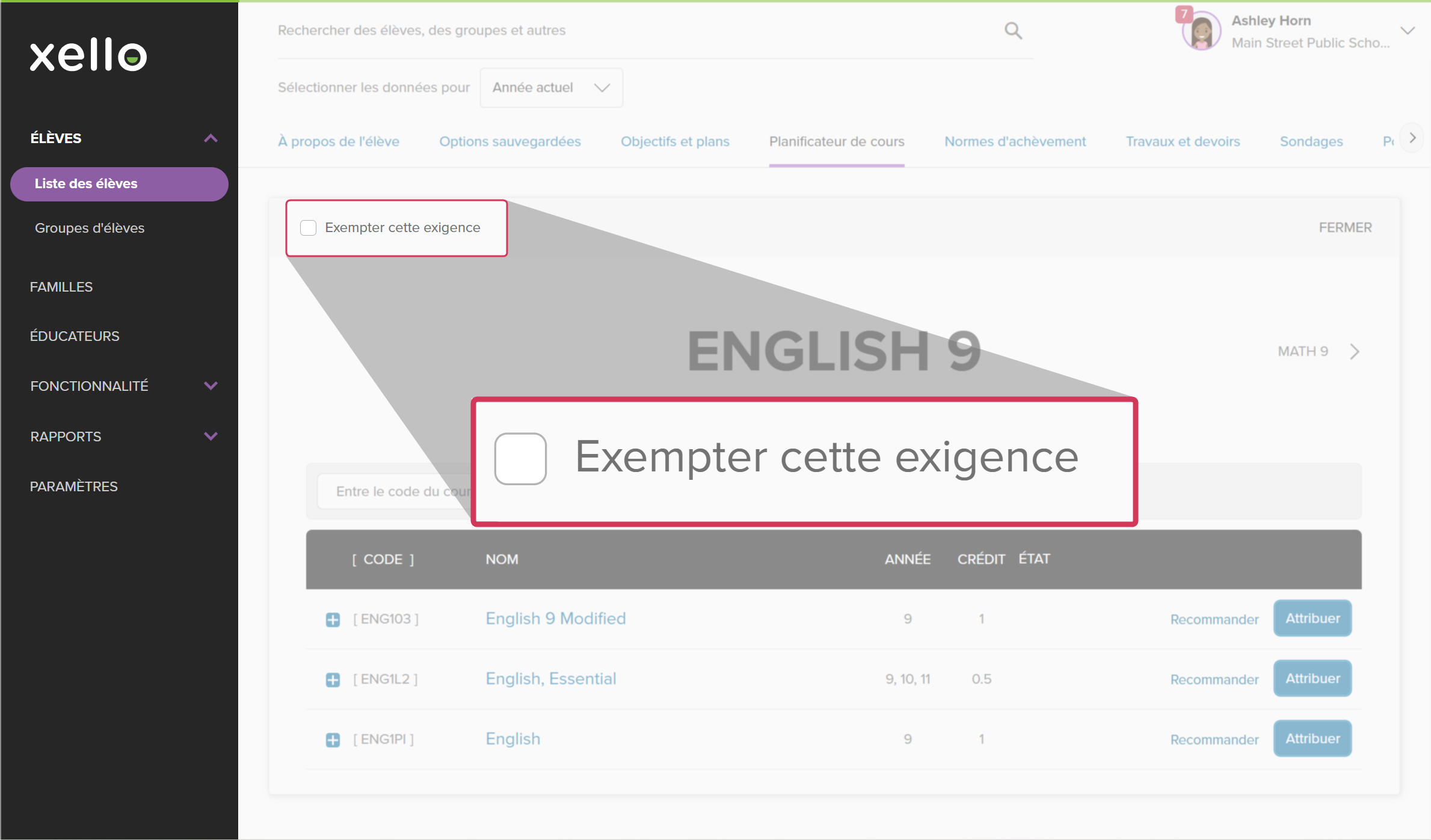Switch to the Normes d'achèvement tab
Screen dimensions: 1431x840
click(x=1015, y=142)
